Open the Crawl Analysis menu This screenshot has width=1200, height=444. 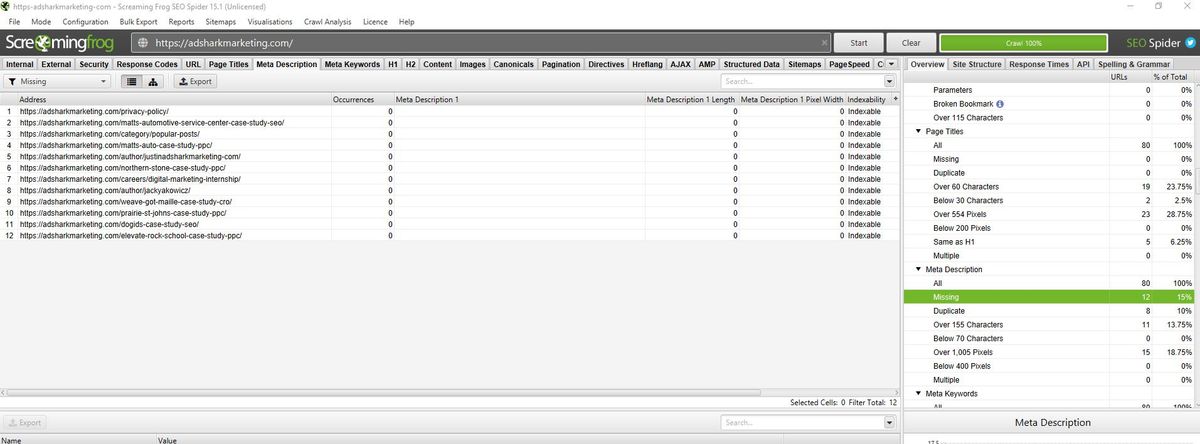click(x=328, y=21)
